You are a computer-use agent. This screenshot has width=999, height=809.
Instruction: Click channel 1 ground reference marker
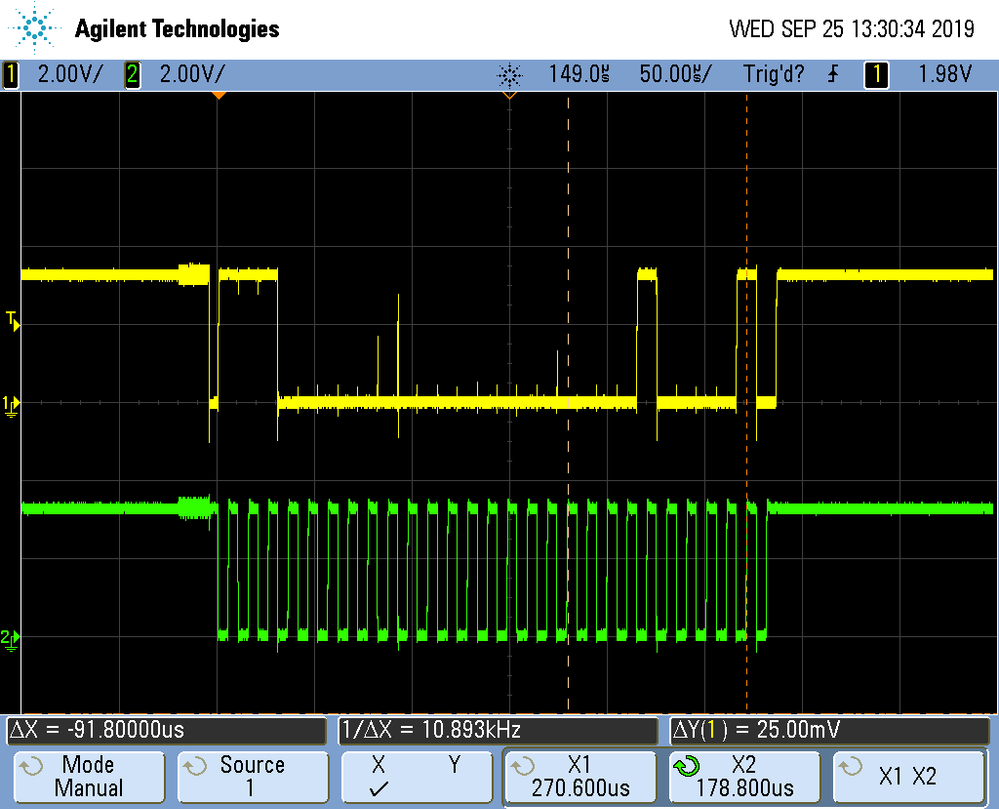pyautogui.click(x=11, y=406)
